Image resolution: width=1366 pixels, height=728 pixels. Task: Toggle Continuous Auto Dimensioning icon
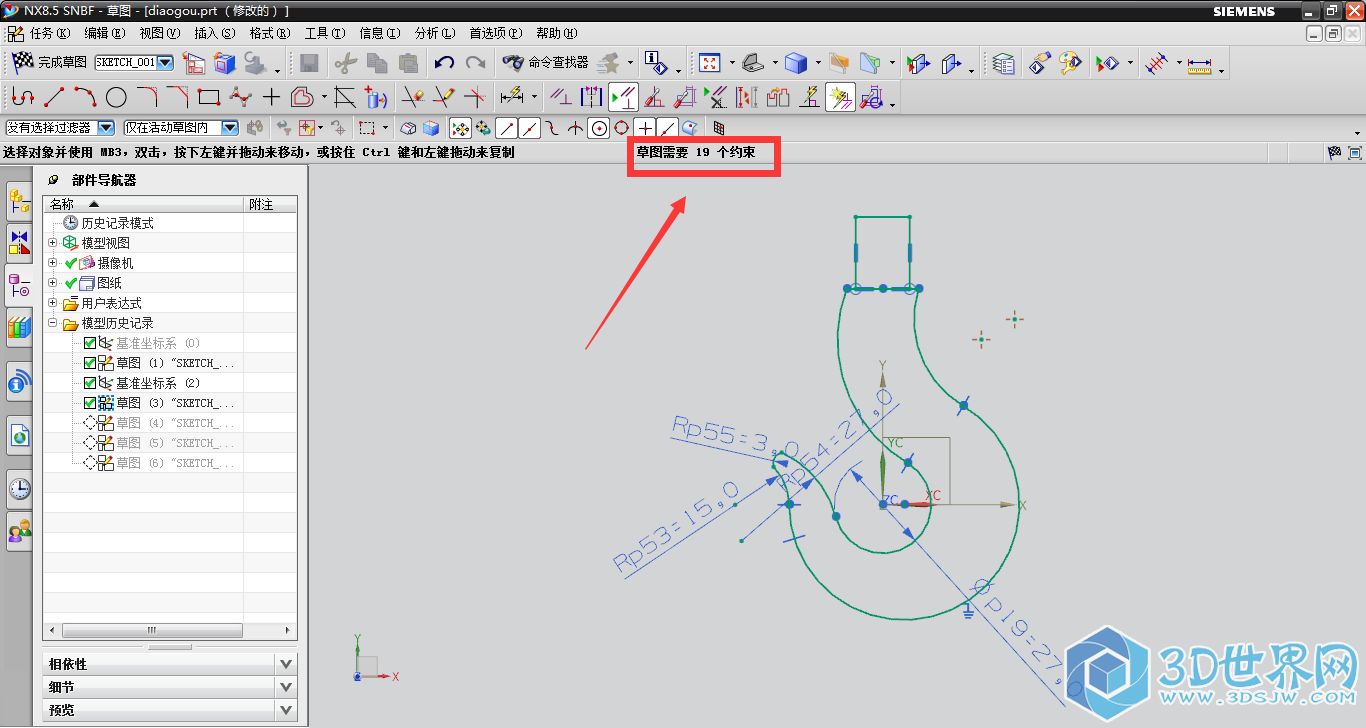tap(871, 97)
